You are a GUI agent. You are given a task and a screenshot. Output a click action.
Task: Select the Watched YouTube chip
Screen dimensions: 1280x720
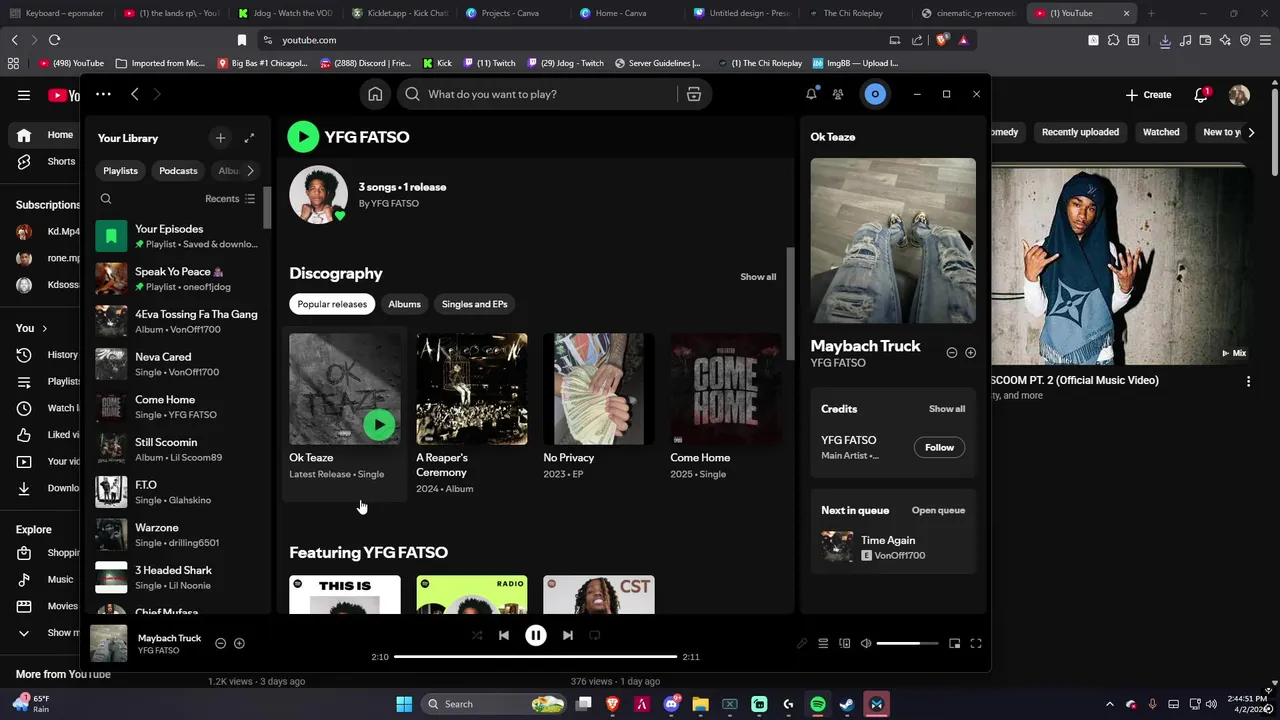coord(1161,132)
